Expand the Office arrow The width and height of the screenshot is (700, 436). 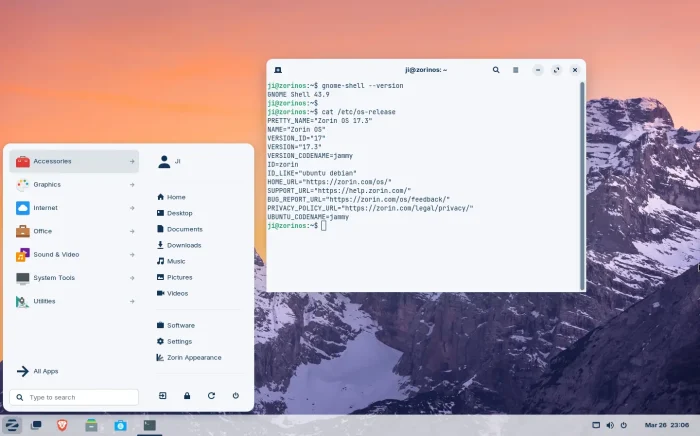[x=132, y=231]
